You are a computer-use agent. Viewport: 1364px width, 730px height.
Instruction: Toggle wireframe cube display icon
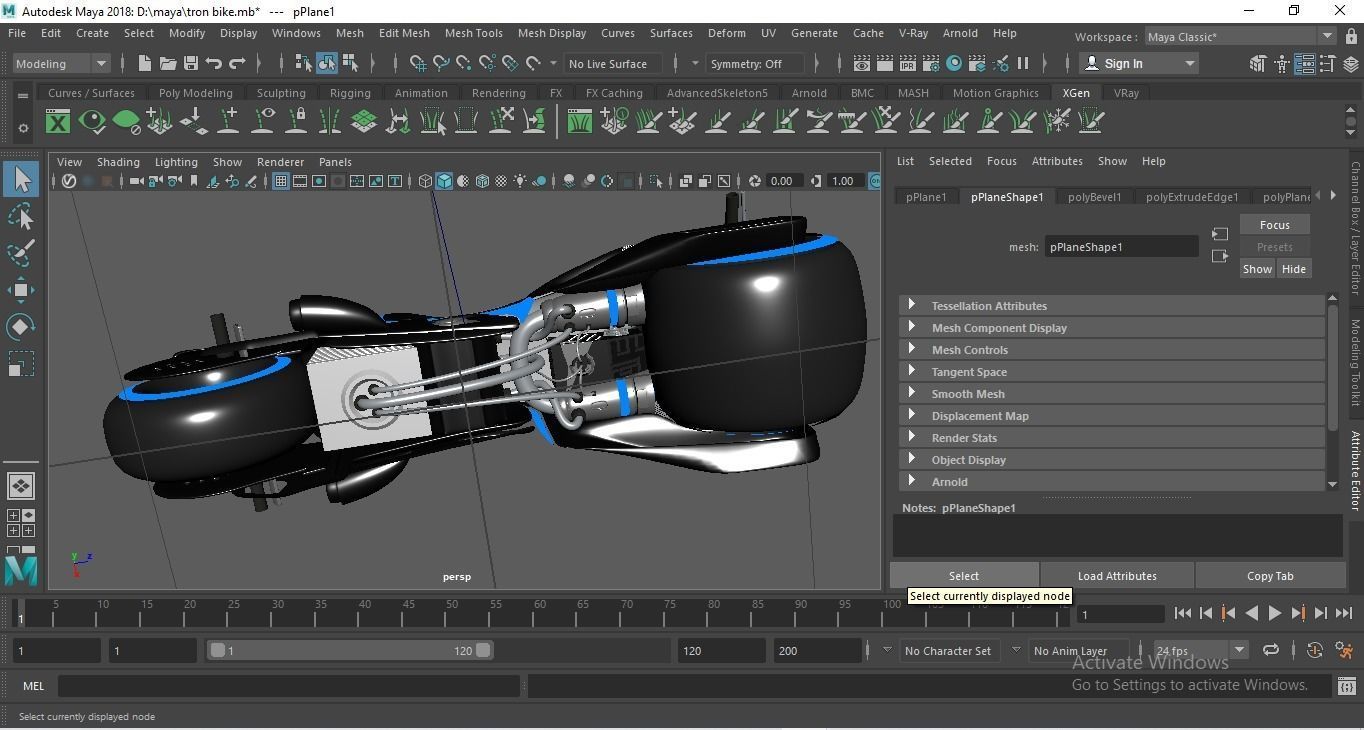426,181
